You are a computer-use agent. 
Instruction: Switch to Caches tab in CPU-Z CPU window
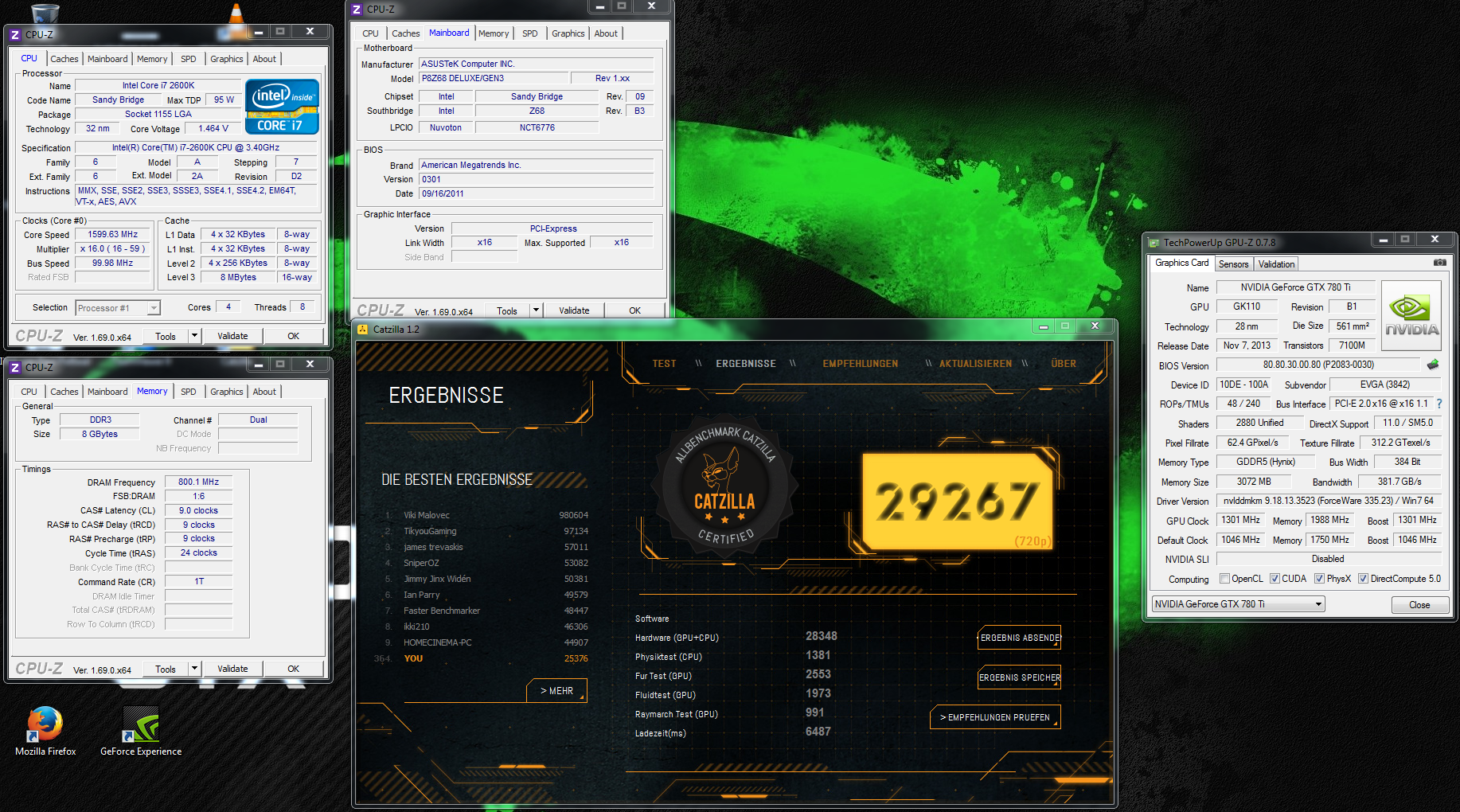click(64, 59)
